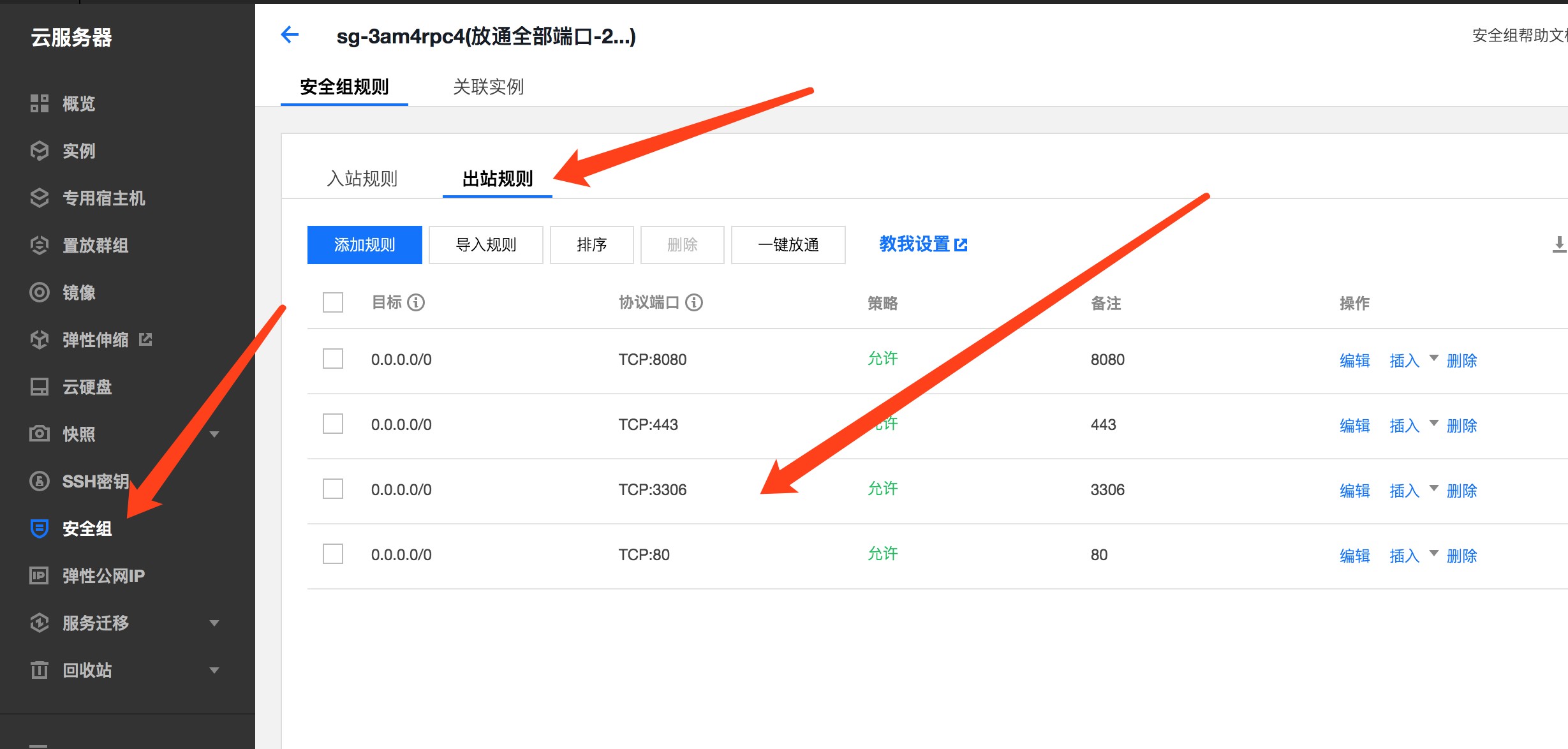Open the 关联实例 tab
Viewport: 1568px width, 749px height.
click(488, 87)
